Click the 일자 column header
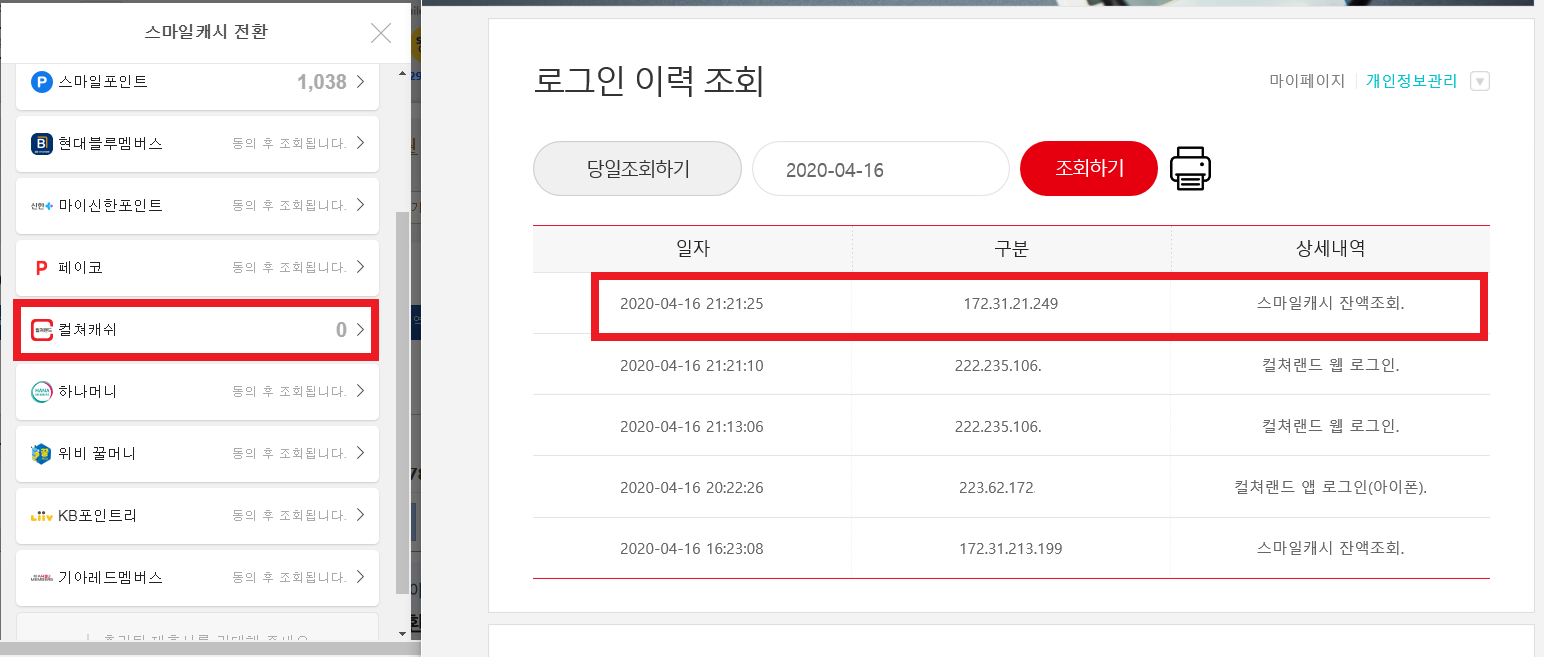 pyautogui.click(x=693, y=249)
